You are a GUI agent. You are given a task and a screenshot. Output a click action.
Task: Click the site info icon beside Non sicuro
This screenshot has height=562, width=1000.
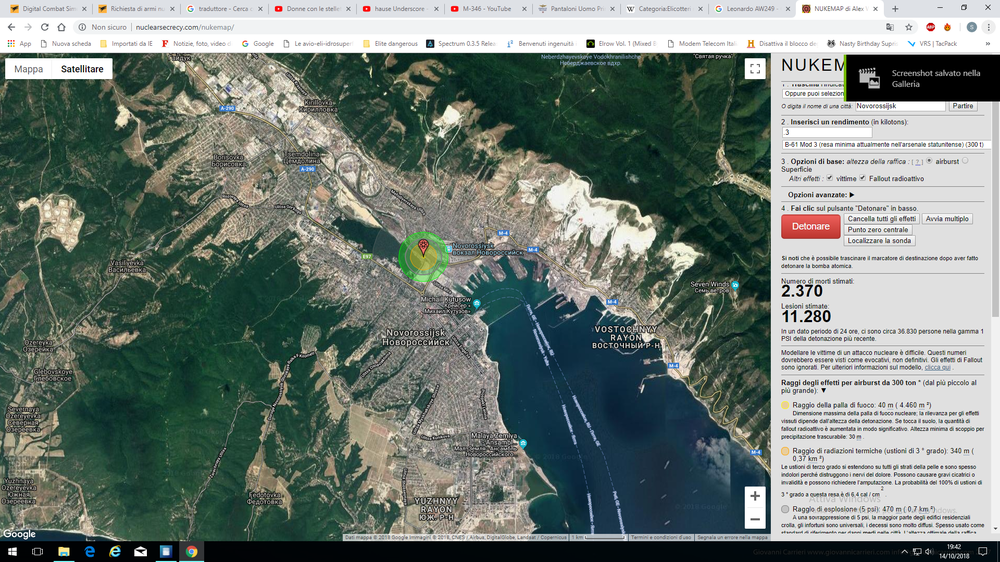tap(82, 27)
